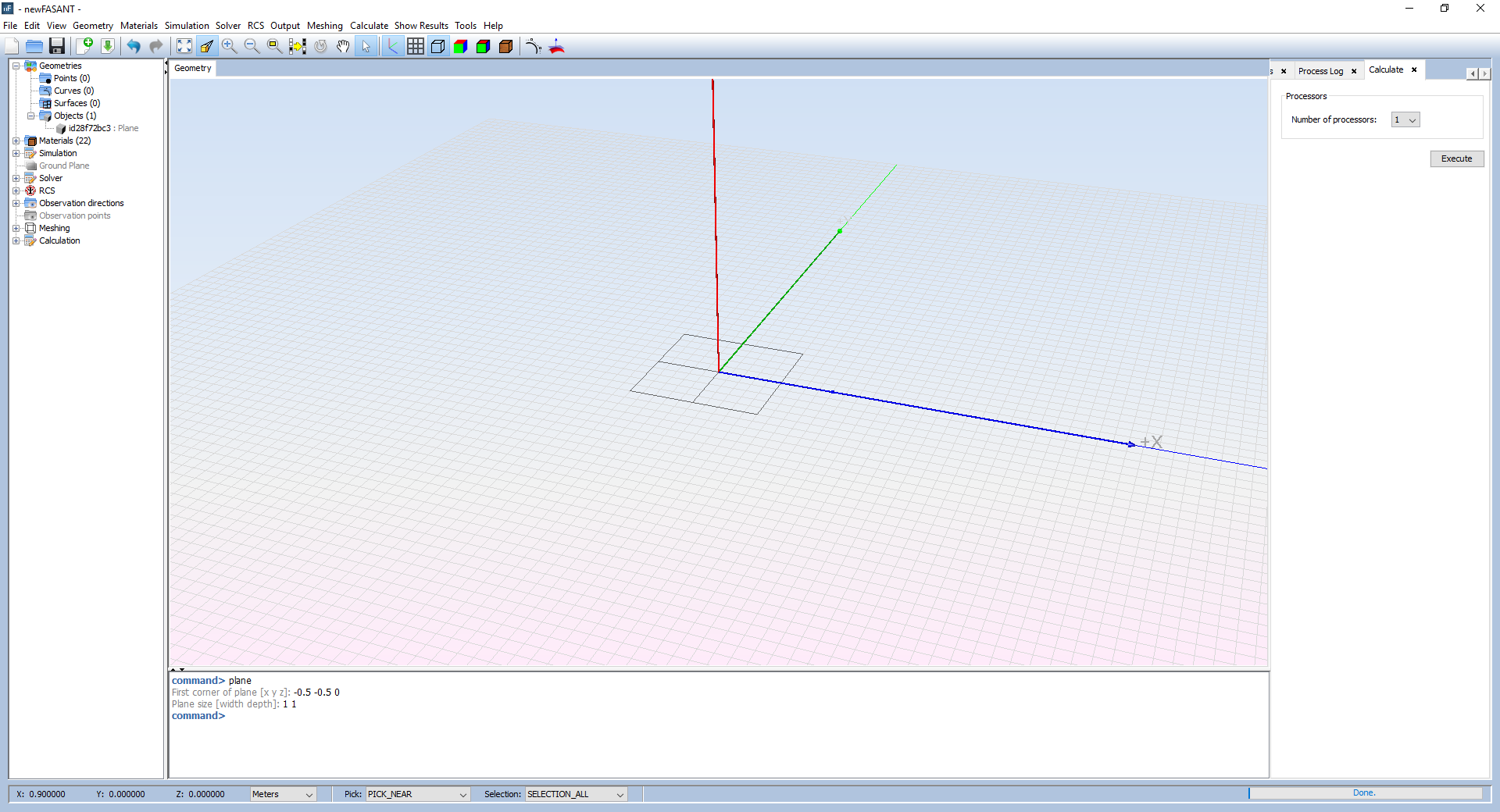This screenshot has height=812, width=1500.
Task: Open the Meters units dropdown
Action: pyautogui.click(x=282, y=794)
